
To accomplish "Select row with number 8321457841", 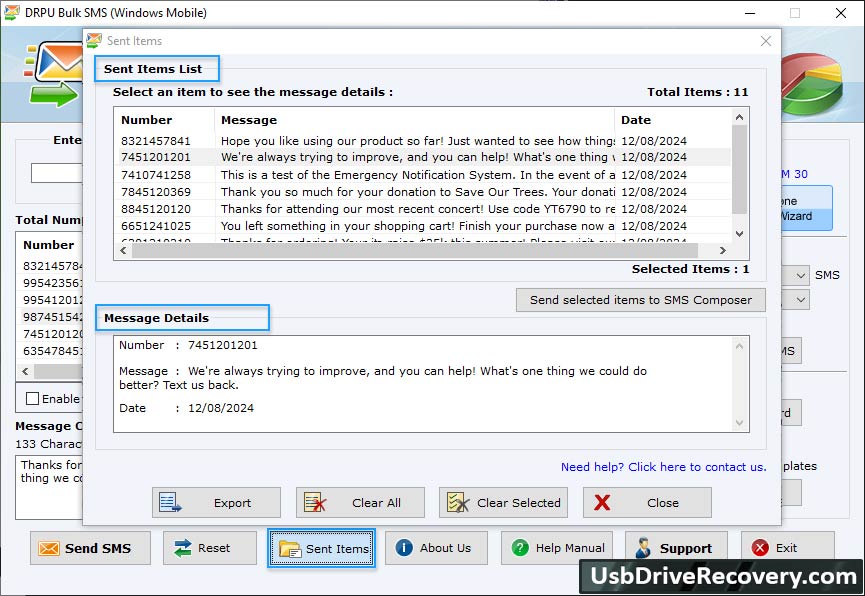I will click(x=423, y=141).
